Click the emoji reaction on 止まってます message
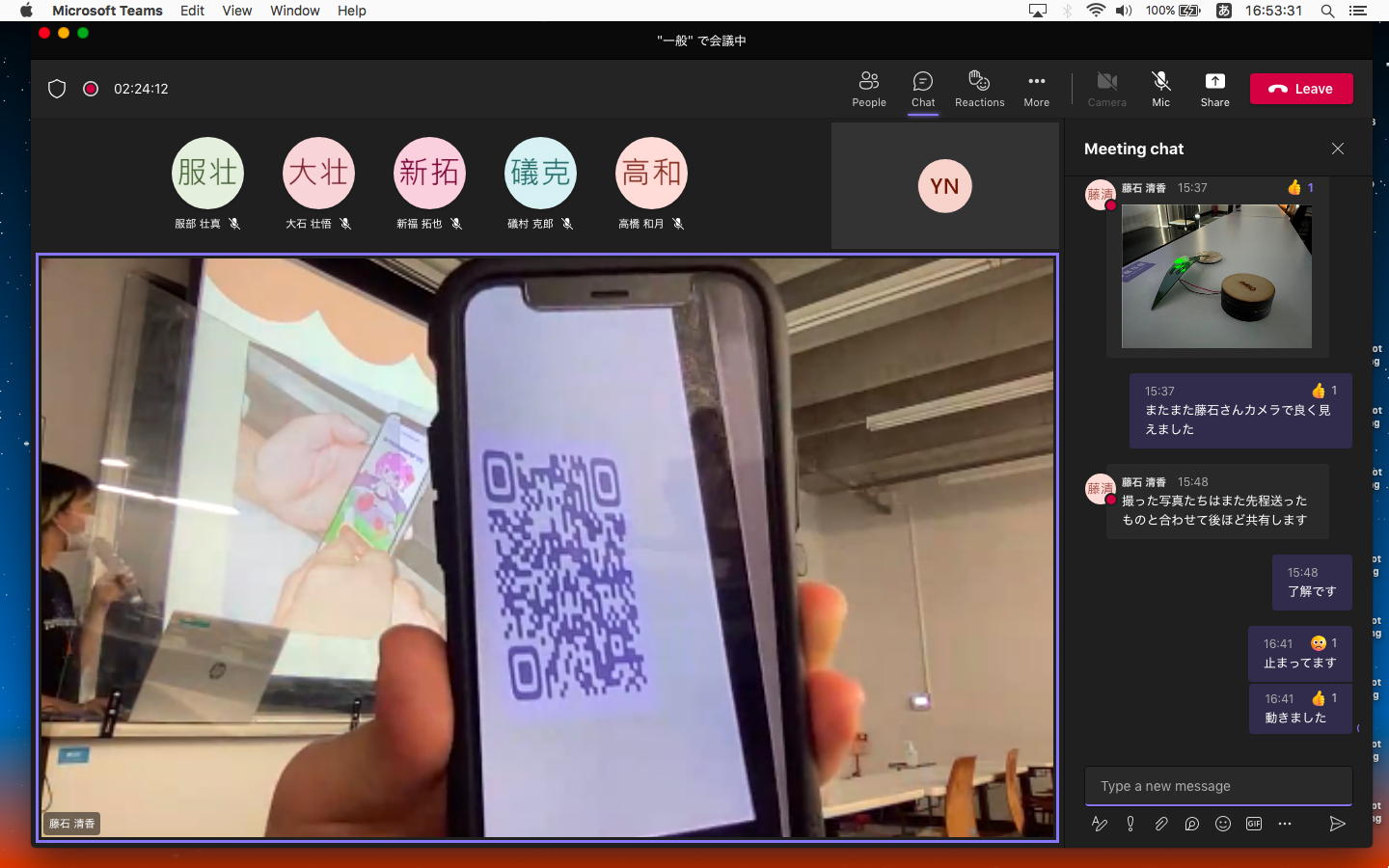The width and height of the screenshot is (1389, 868). (x=1323, y=643)
